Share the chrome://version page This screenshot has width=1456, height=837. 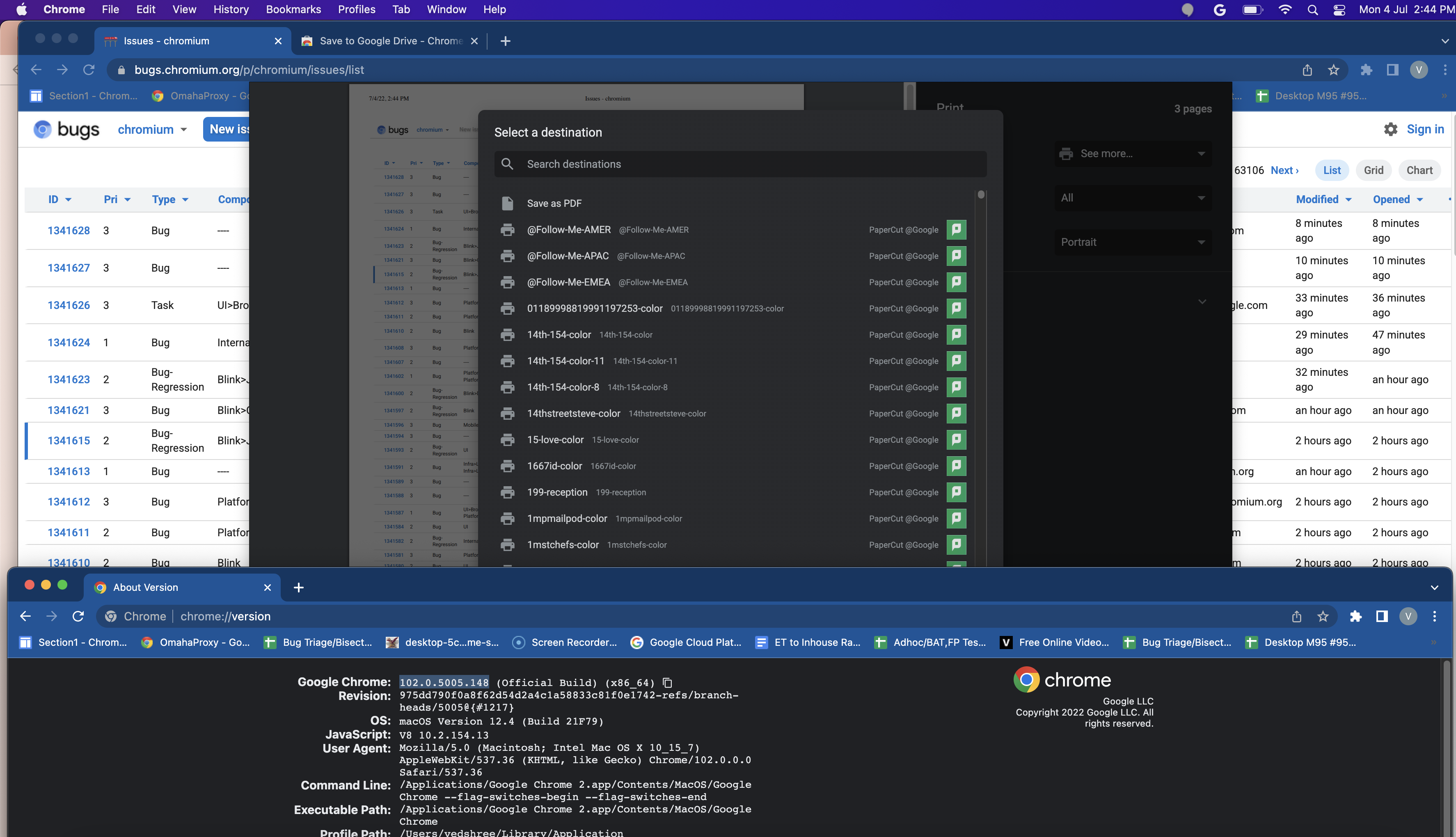point(1297,616)
